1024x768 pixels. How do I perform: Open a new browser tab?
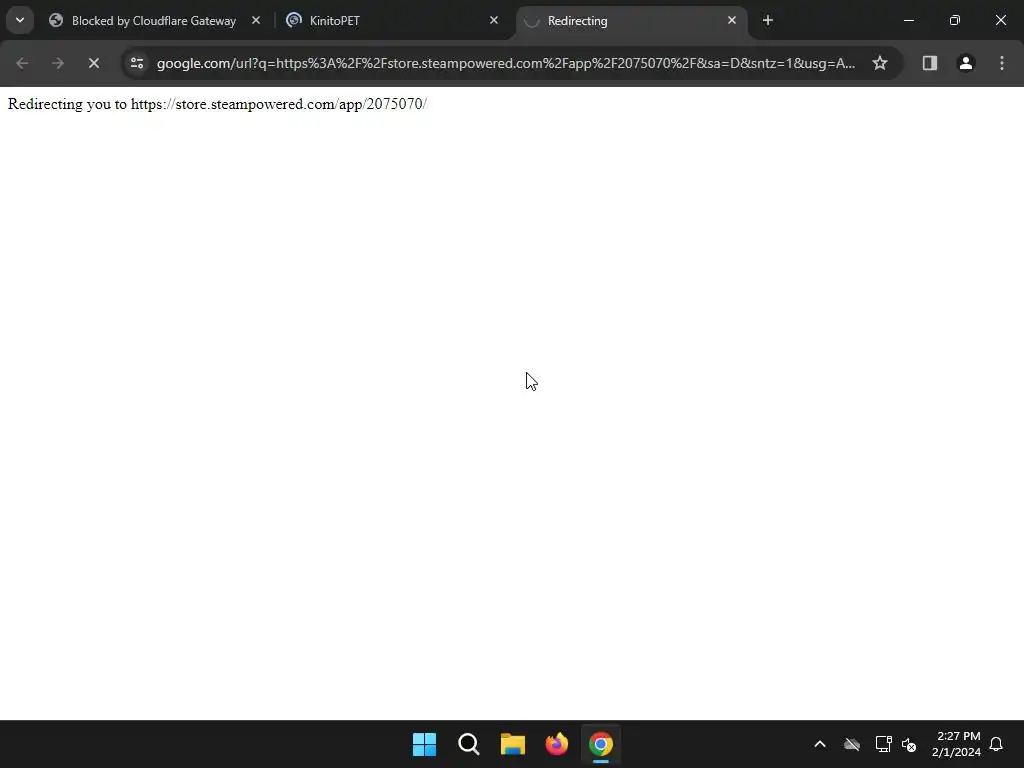point(768,20)
